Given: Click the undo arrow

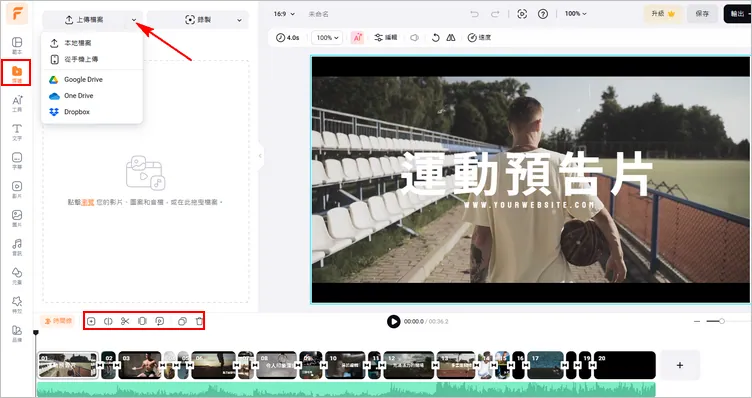Looking at the screenshot, I should click(475, 14).
